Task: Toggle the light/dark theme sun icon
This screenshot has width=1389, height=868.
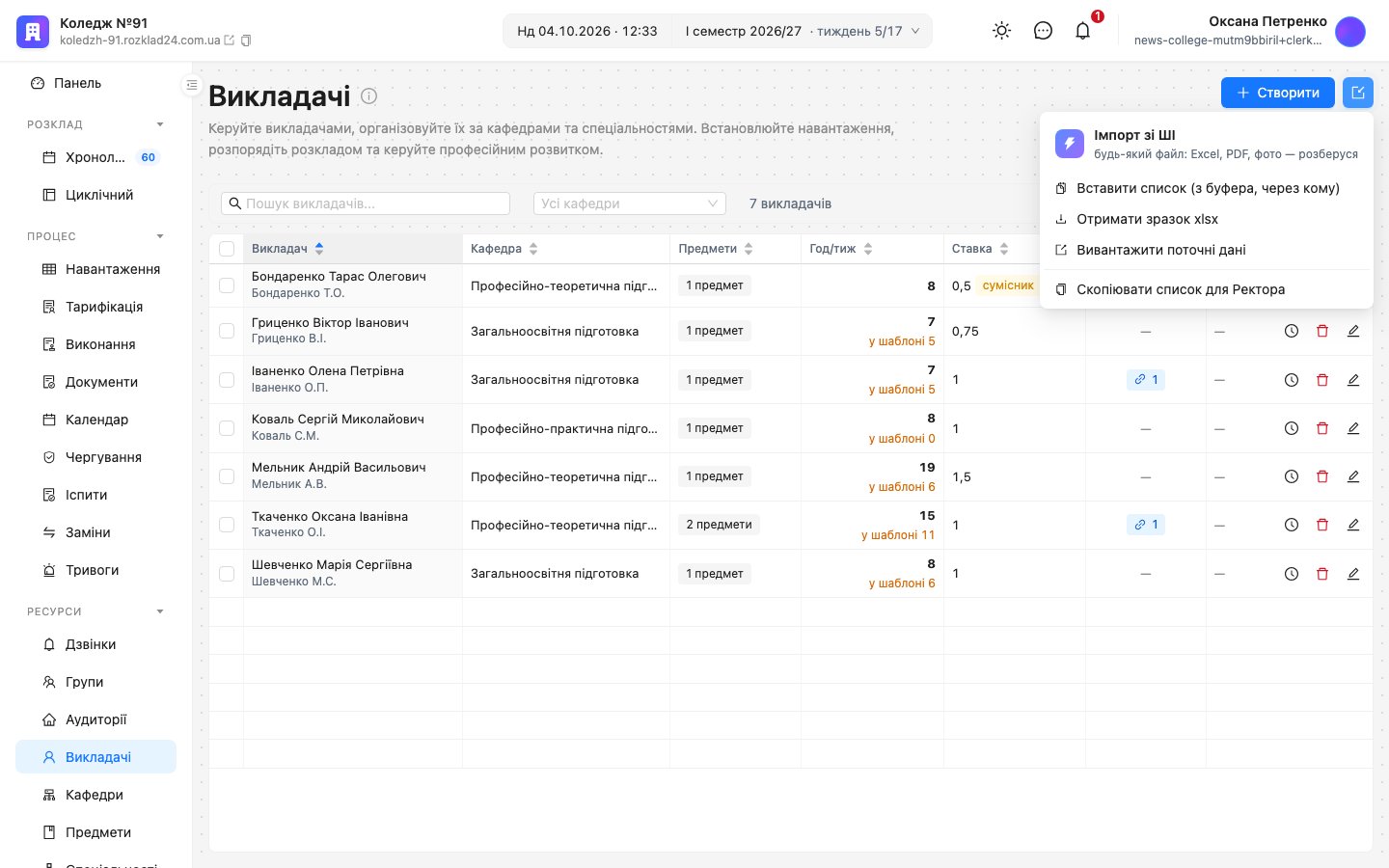Action: 1002,31
